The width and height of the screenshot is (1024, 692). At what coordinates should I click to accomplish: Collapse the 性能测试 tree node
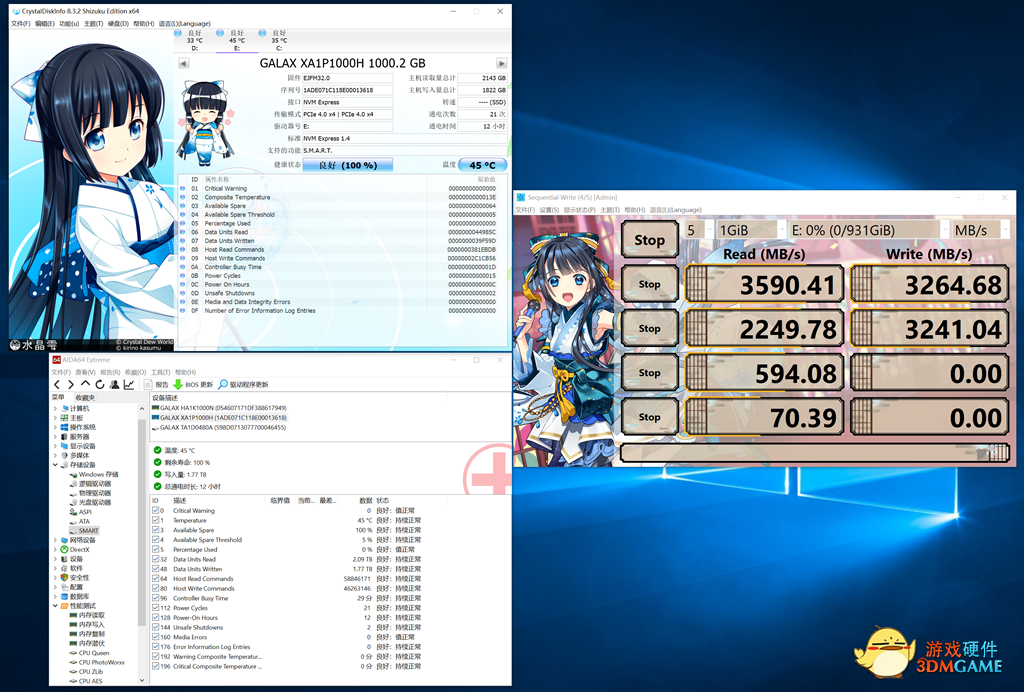[56, 606]
